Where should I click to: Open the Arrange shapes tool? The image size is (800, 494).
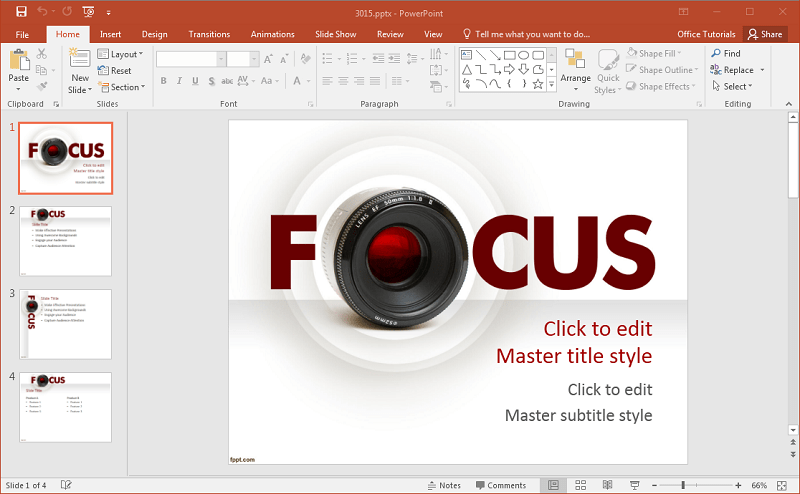point(575,64)
